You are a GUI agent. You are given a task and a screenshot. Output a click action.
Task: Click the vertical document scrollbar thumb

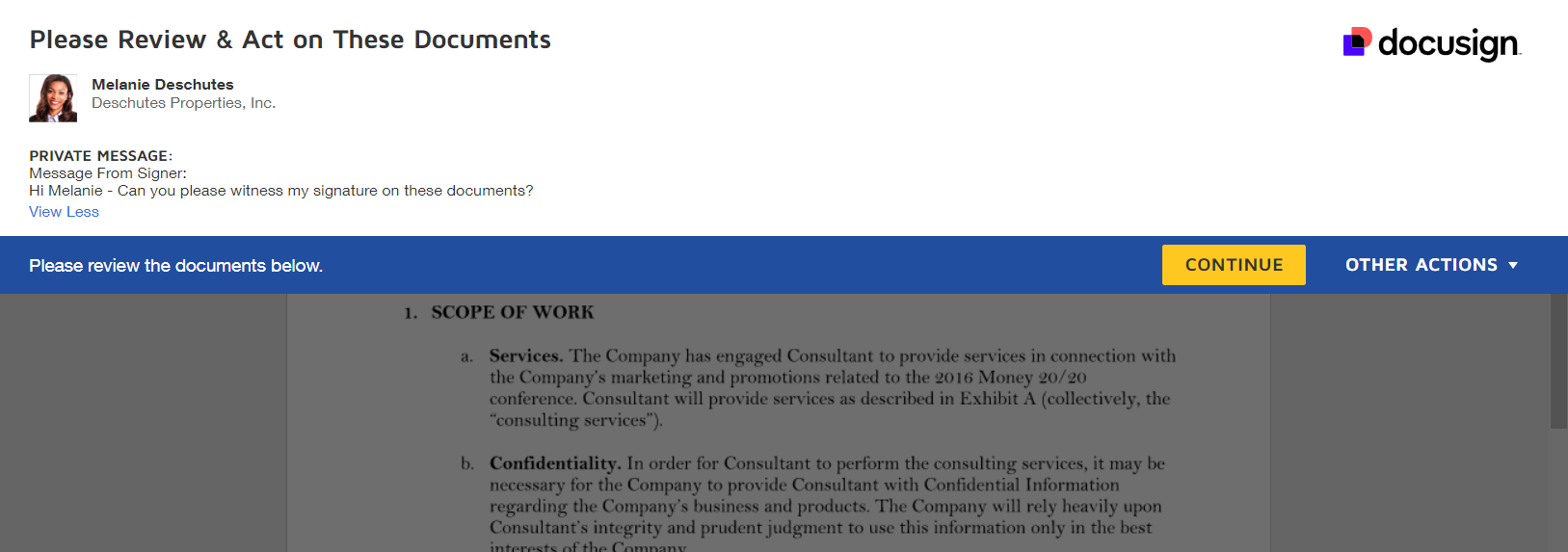[x=1558, y=361]
